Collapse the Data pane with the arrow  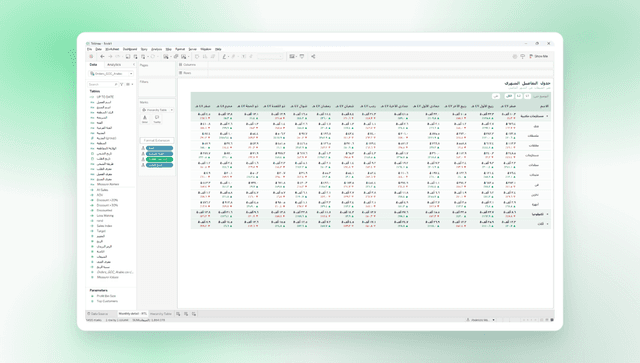[x=133, y=65]
